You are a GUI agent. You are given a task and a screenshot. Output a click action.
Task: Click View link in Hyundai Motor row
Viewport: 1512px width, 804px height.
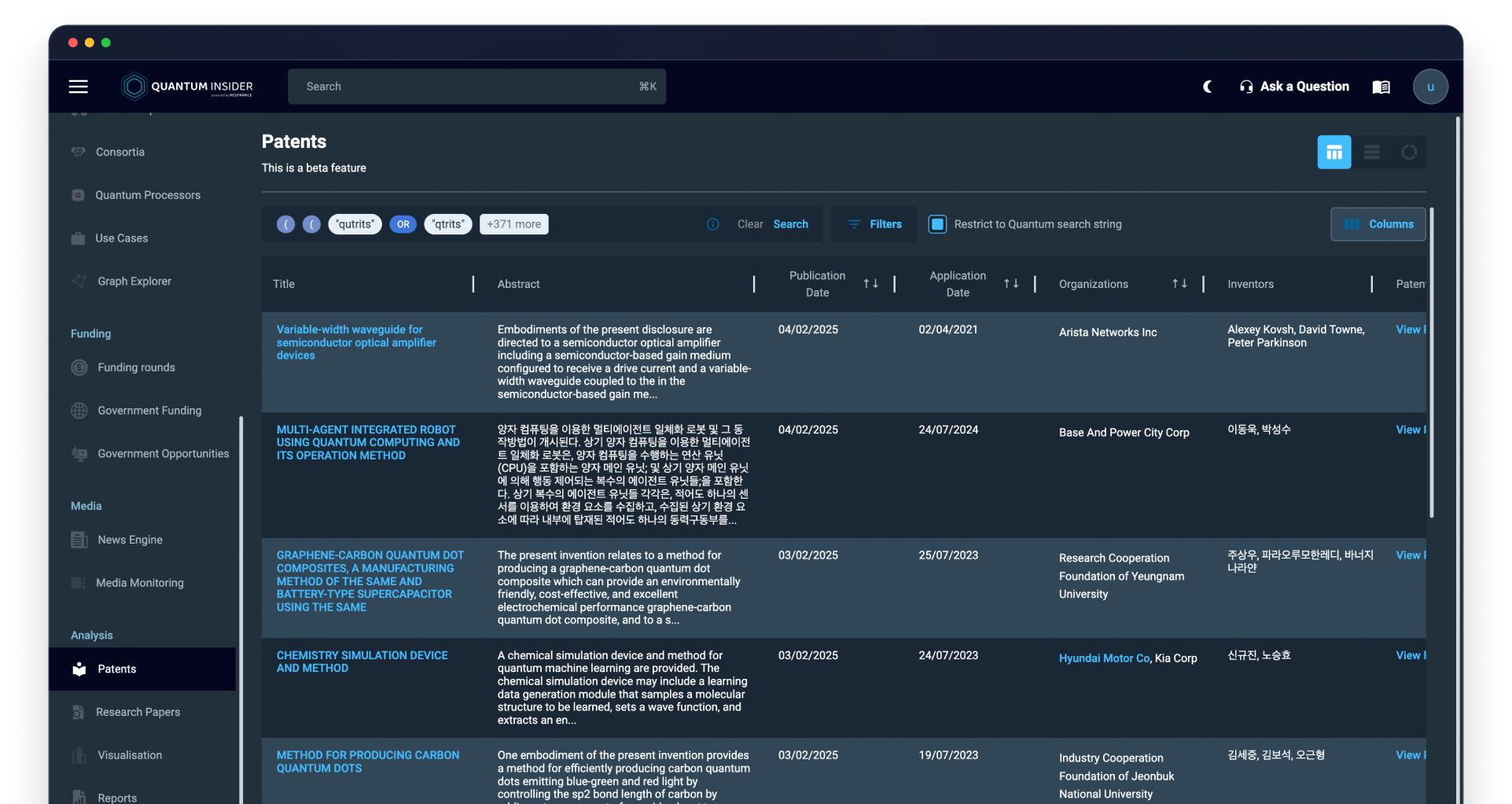1411,655
